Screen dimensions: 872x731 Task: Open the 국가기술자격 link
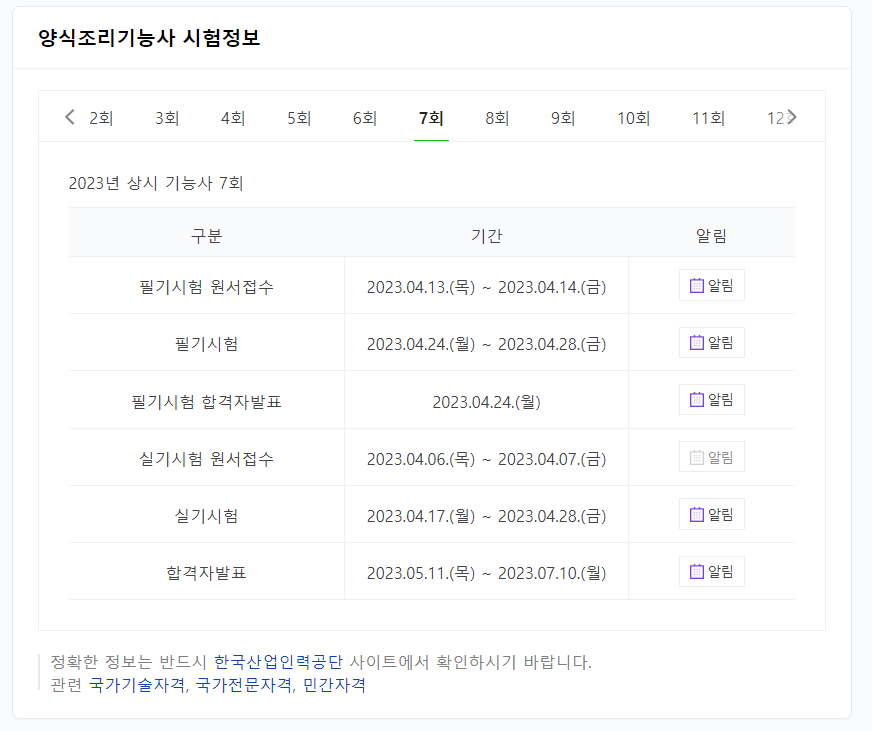(x=137, y=685)
